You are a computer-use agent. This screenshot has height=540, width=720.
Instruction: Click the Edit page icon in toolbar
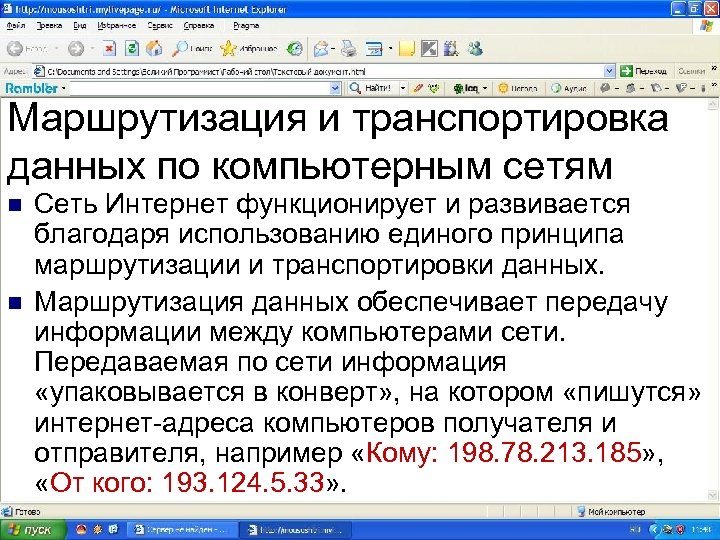pyautogui.click(x=375, y=48)
